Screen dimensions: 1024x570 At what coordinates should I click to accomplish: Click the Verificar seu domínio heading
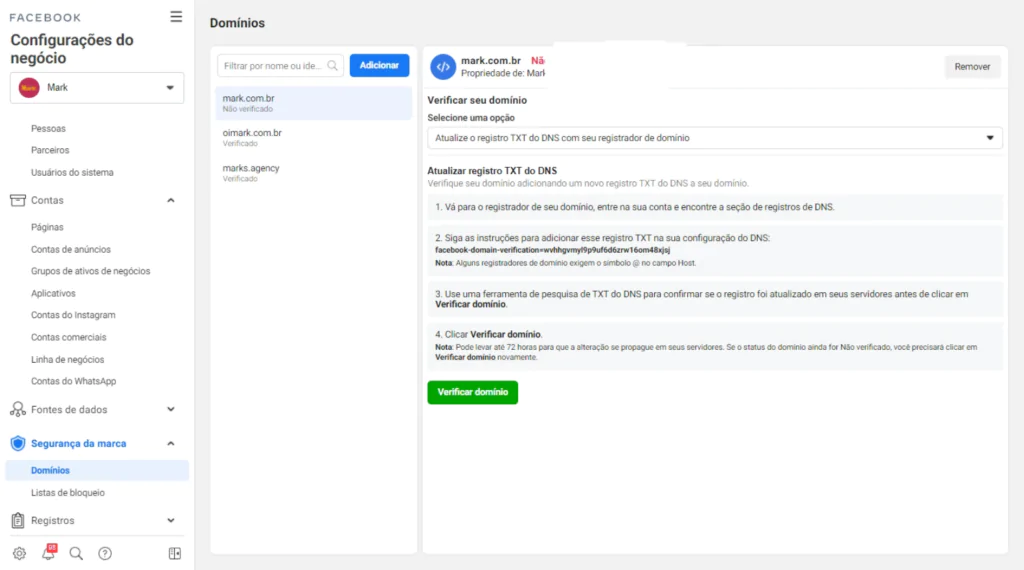point(477,100)
